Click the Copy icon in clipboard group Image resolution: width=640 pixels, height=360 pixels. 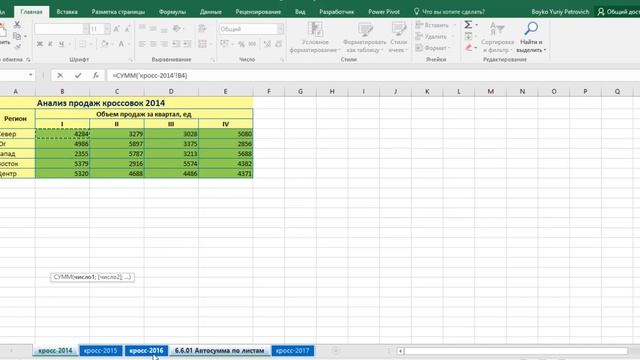(17, 36)
